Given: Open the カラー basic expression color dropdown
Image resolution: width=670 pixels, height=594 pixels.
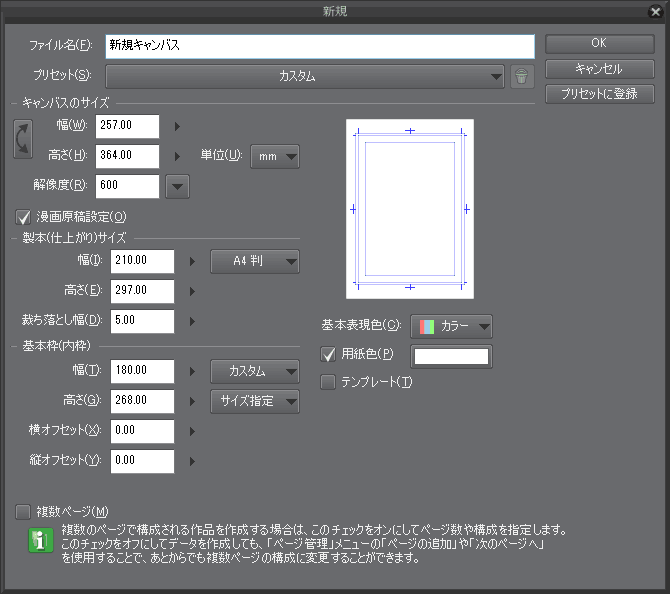Looking at the screenshot, I should 452,326.
